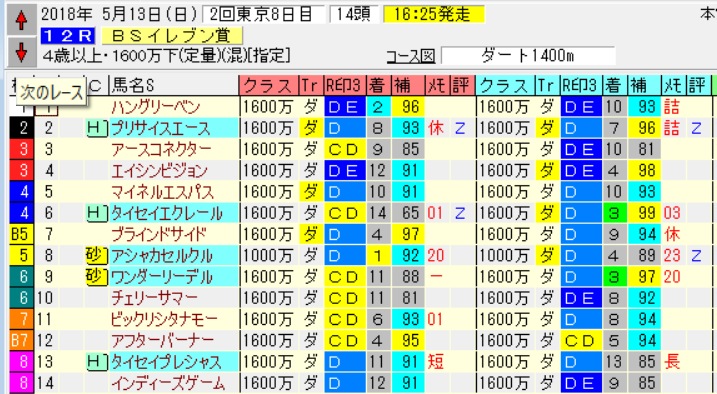The image size is (717, 394).
Task: Click second C D mark in アフターバーナー row
Action: coord(582,341)
